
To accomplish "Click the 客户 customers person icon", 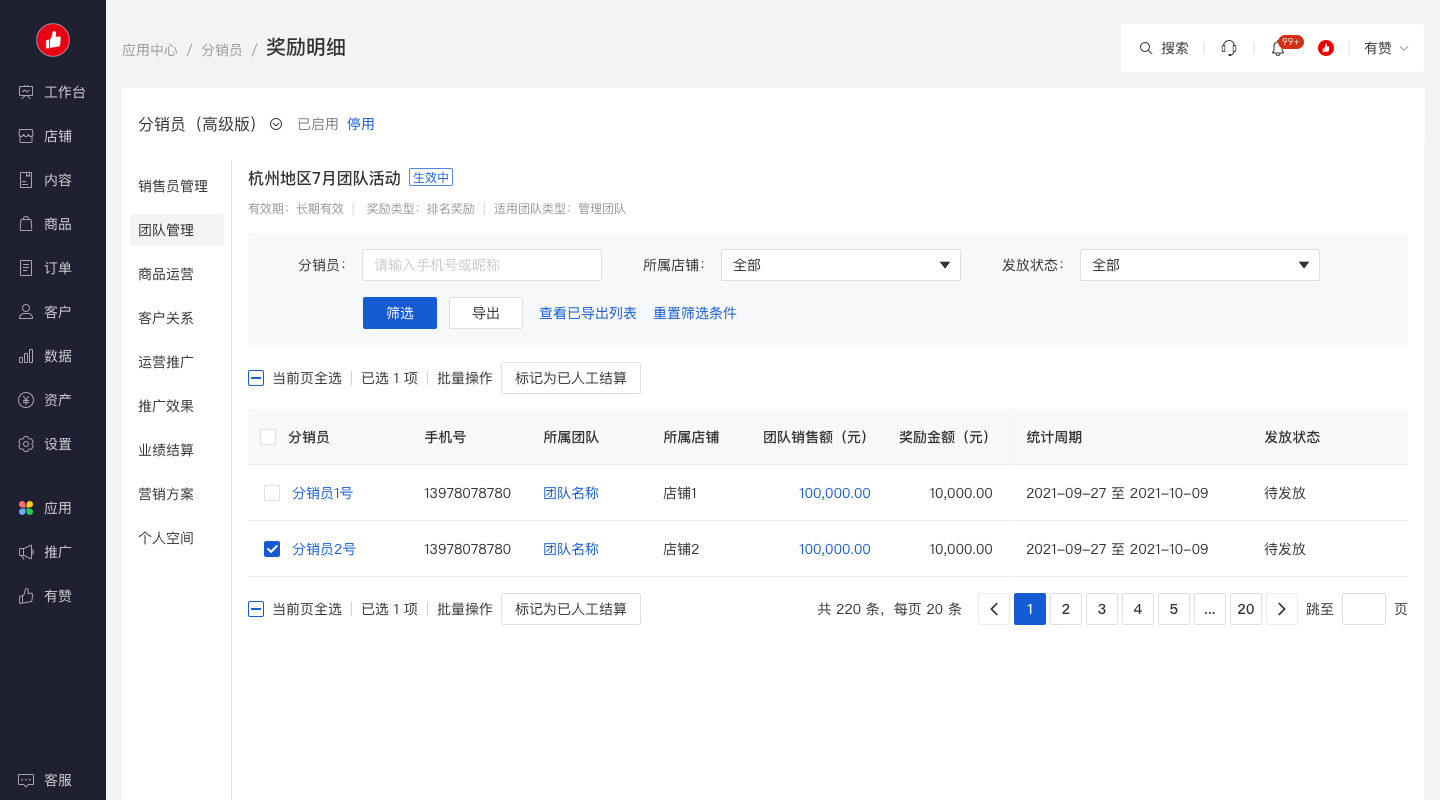I will click(26, 312).
